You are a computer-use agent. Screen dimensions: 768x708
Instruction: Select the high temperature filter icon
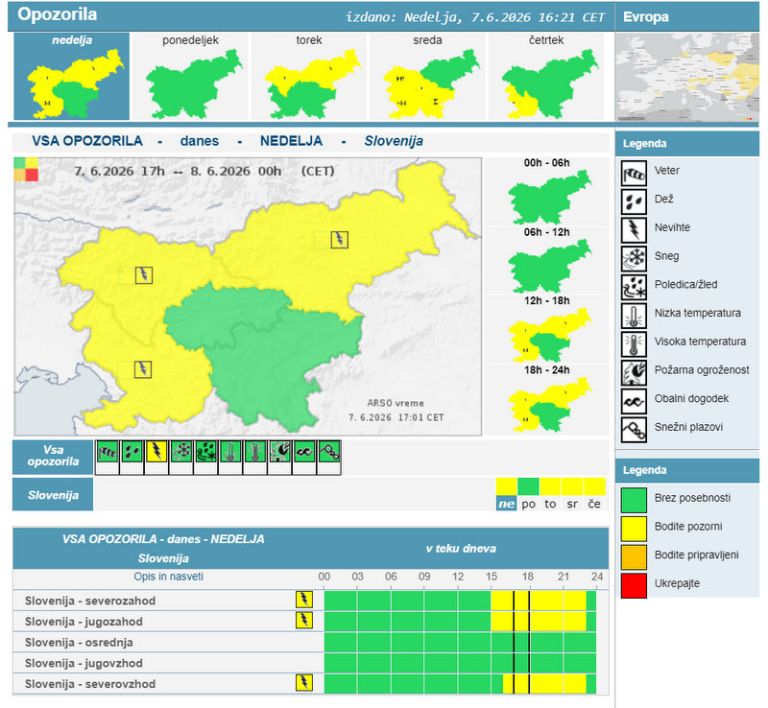pyautogui.click(x=255, y=451)
